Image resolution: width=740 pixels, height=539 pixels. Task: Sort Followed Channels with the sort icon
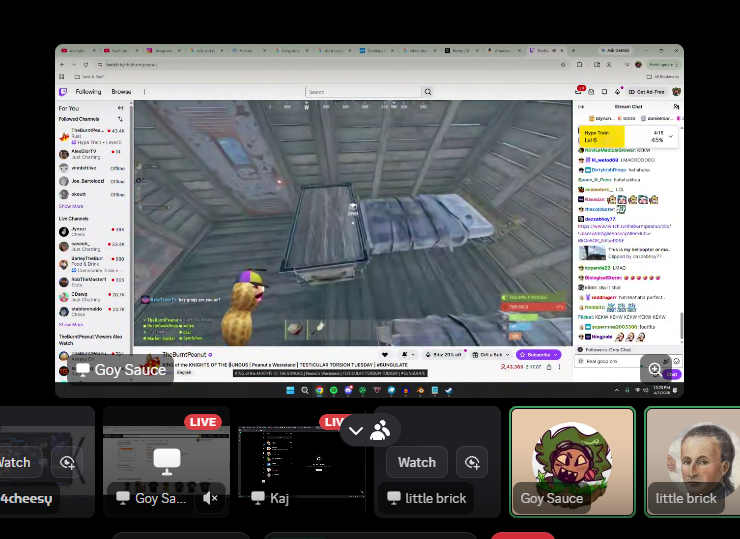pyautogui.click(x=120, y=119)
